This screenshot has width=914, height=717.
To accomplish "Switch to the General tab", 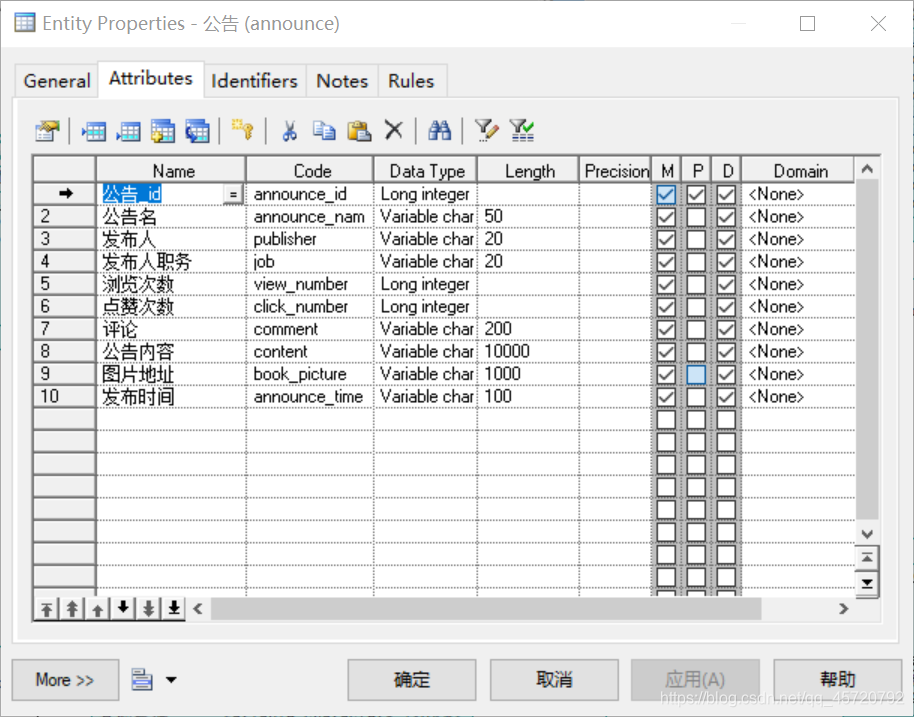I will [57, 80].
